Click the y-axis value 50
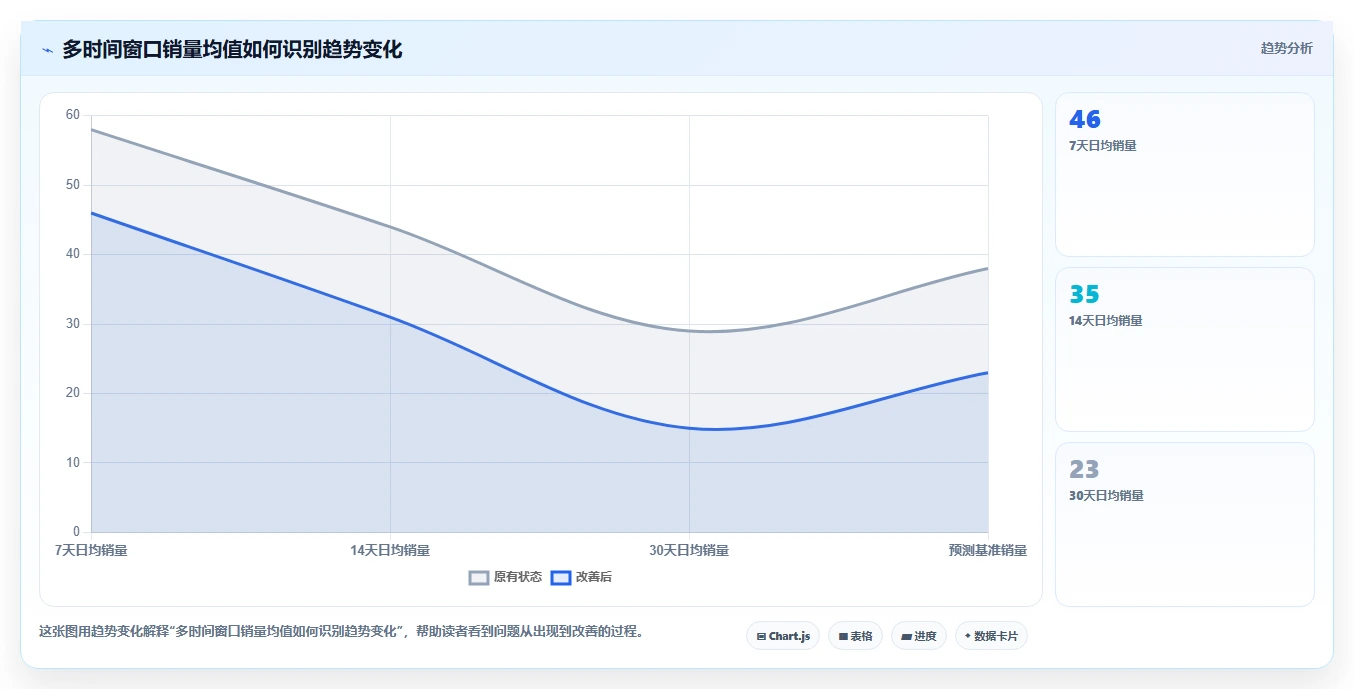Image resolution: width=1354 pixels, height=689 pixels. tap(72, 185)
